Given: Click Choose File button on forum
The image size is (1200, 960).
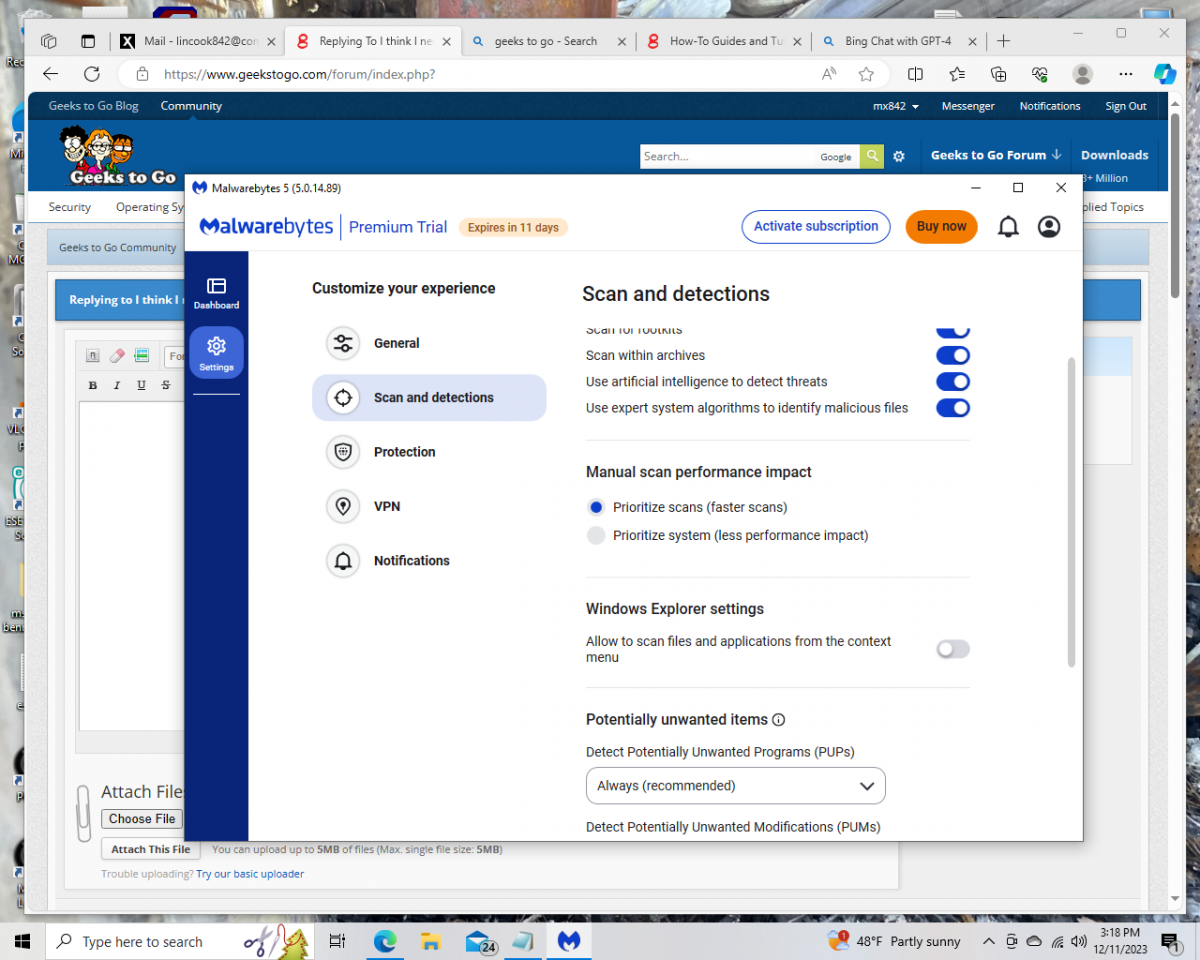Looking at the screenshot, I should [x=142, y=819].
